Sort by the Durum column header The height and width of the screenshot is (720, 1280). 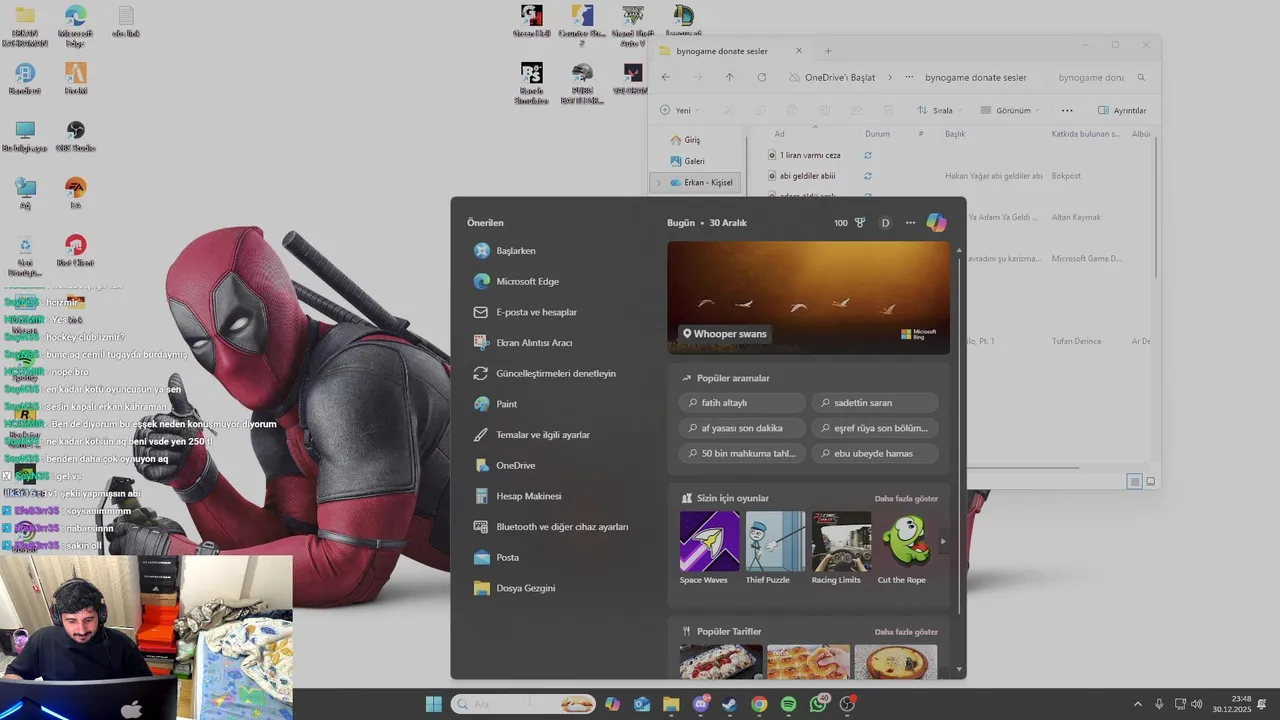pos(877,134)
